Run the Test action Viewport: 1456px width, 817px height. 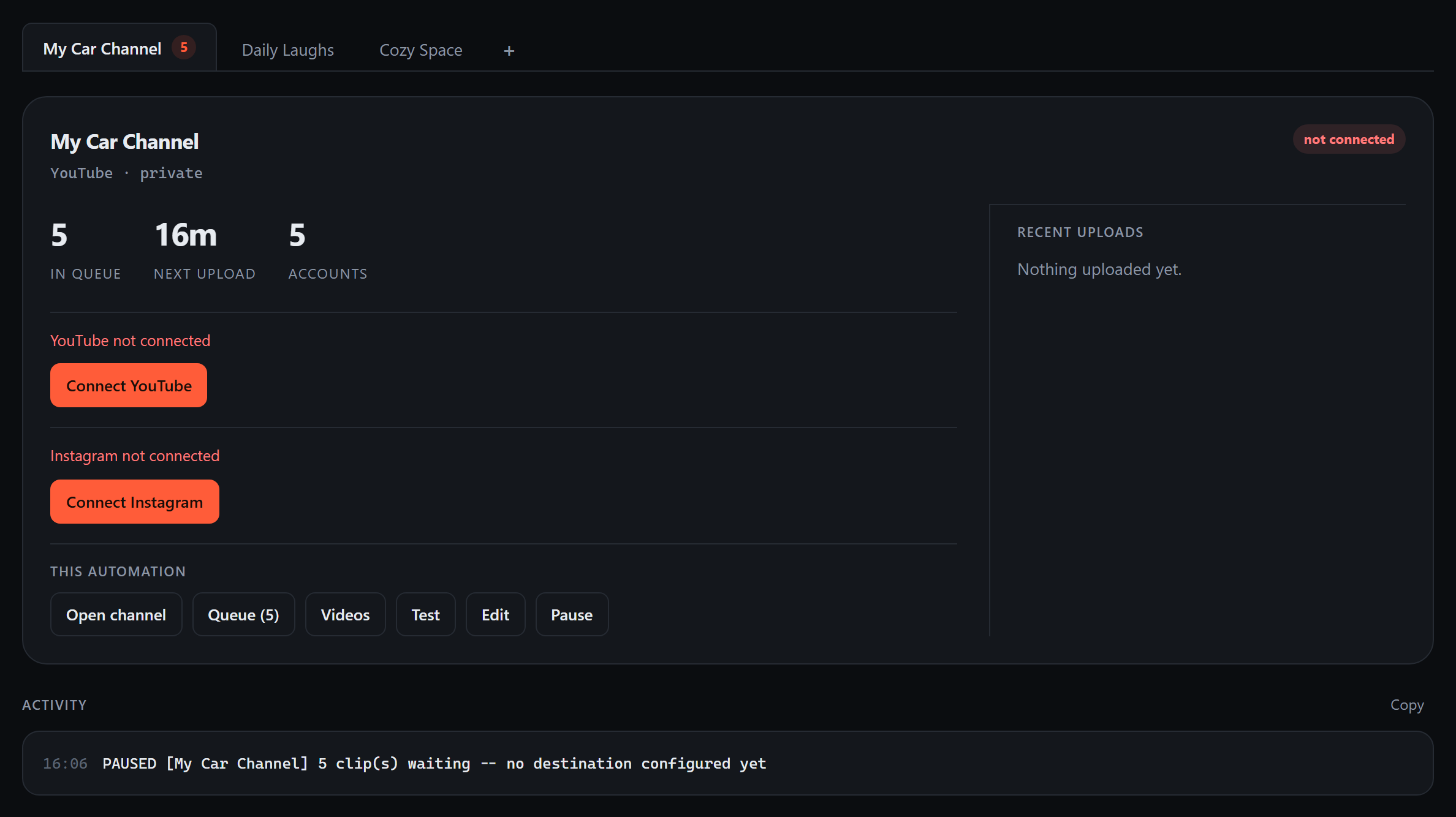pos(425,614)
